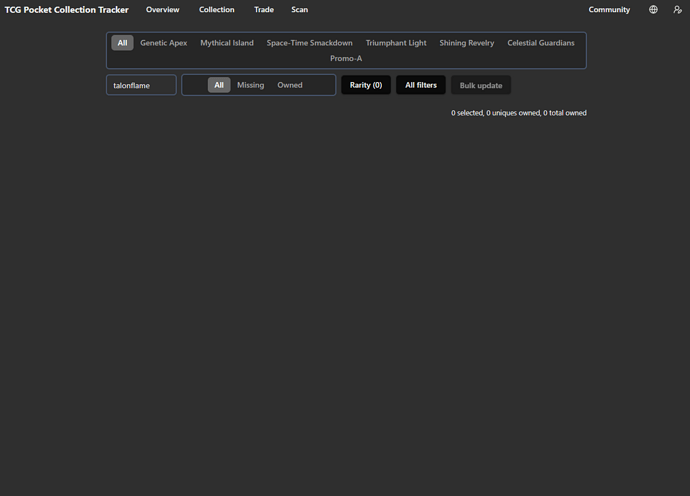The image size is (690, 496).
Task: Toggle the Missing cards filter
Action: (250, 85)
